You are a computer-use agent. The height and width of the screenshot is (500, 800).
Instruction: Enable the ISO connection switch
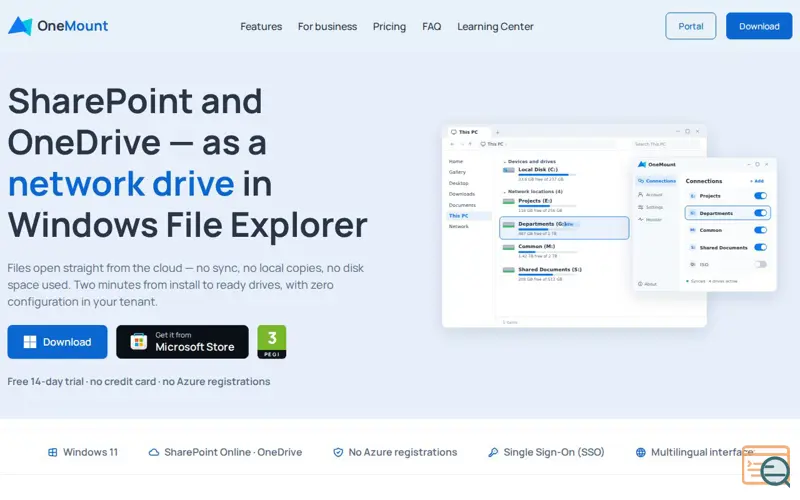(760, 264)
